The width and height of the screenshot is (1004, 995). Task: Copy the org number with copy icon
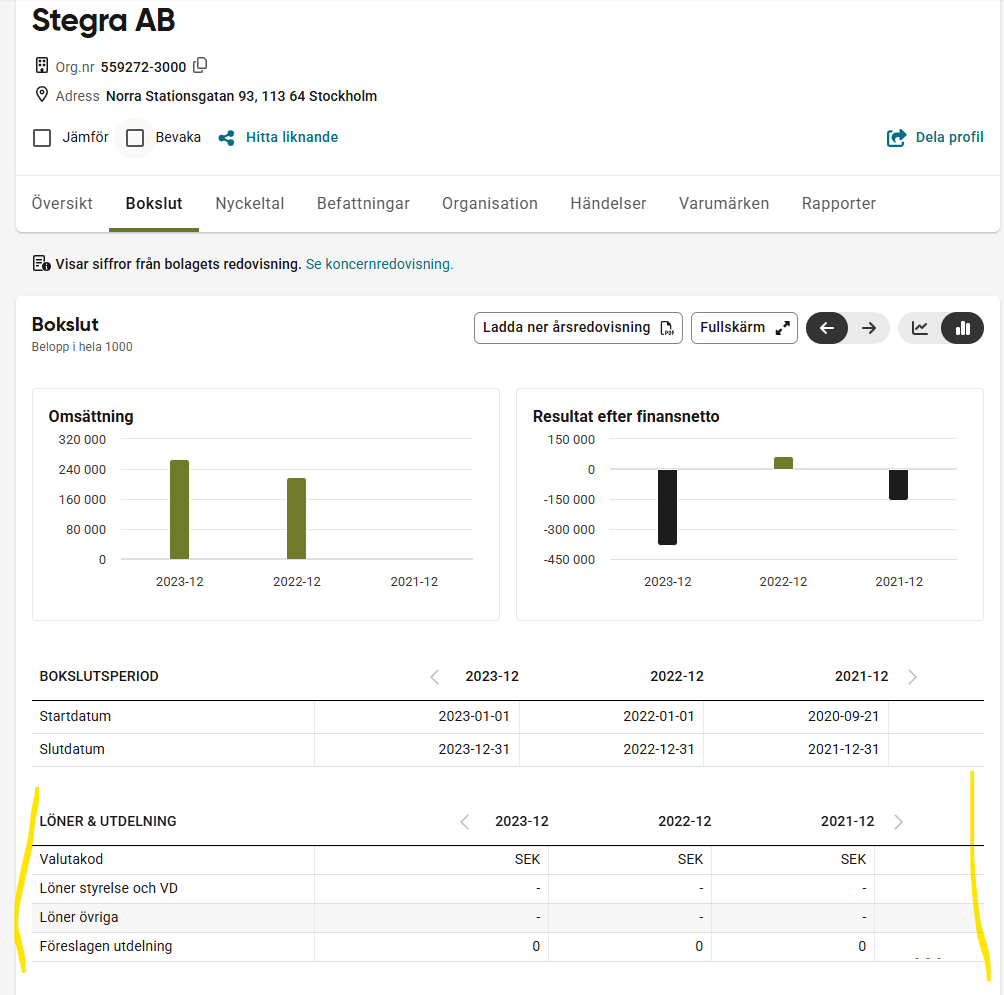(200, 66)
